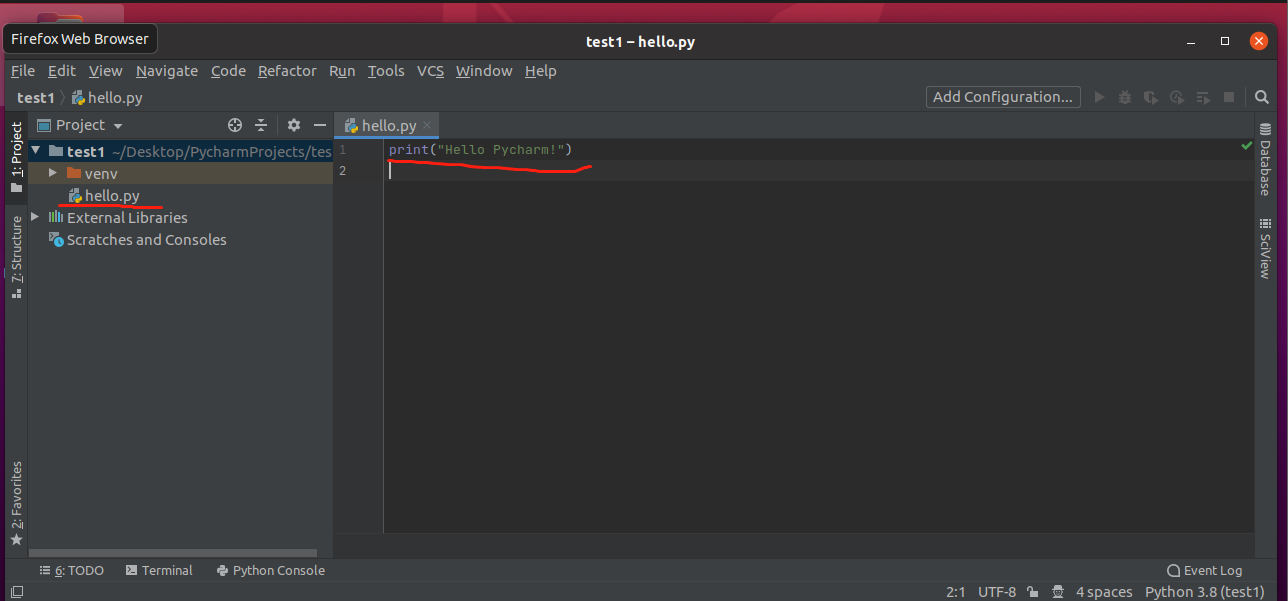The height and width of the screenshot is (601, 1288).
Task: Toggle the 1: Project tool window
Action: pyautogui.click(x=16, y=157)
